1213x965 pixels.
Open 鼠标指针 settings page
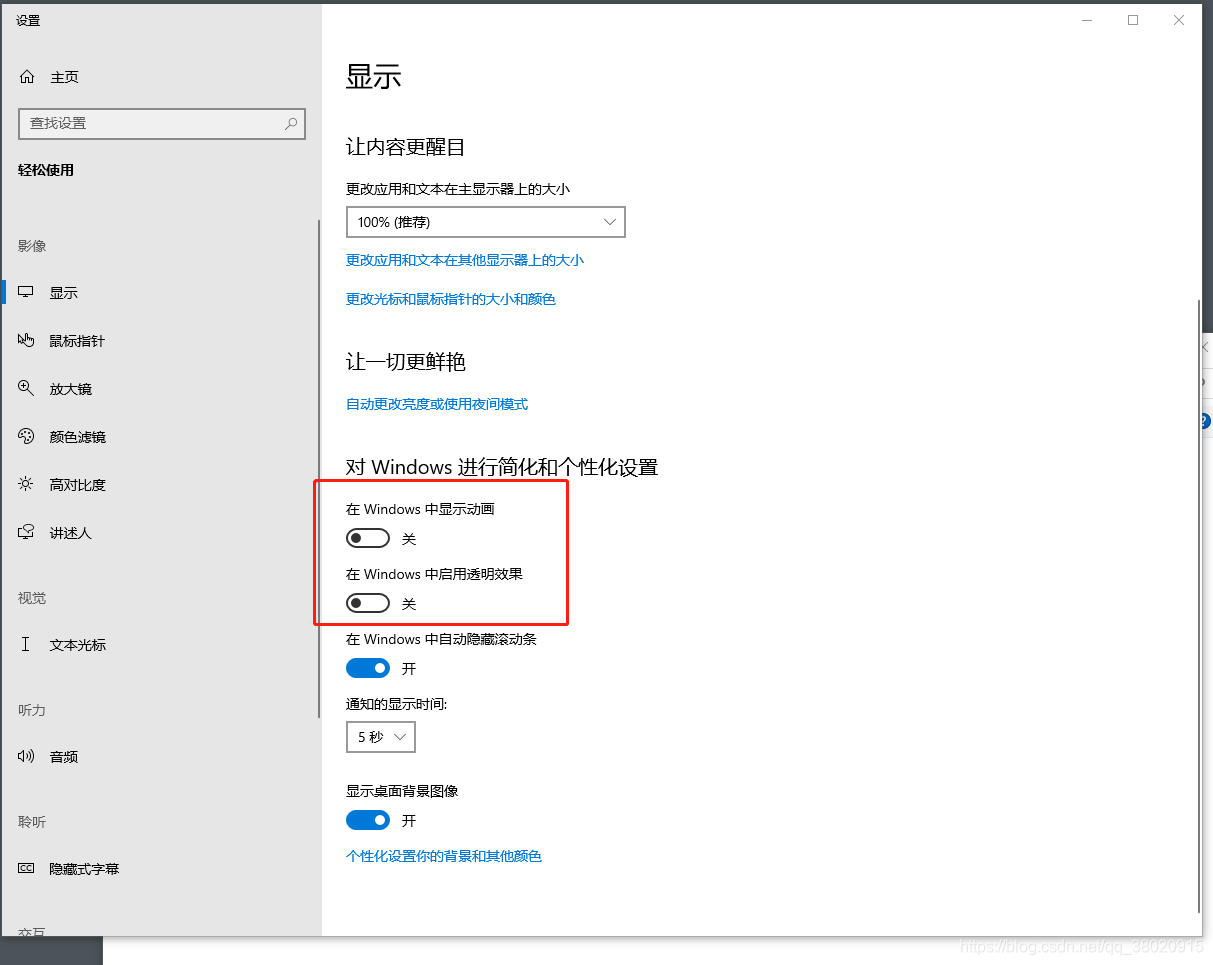pyautogui.click(x=77, y=341)
